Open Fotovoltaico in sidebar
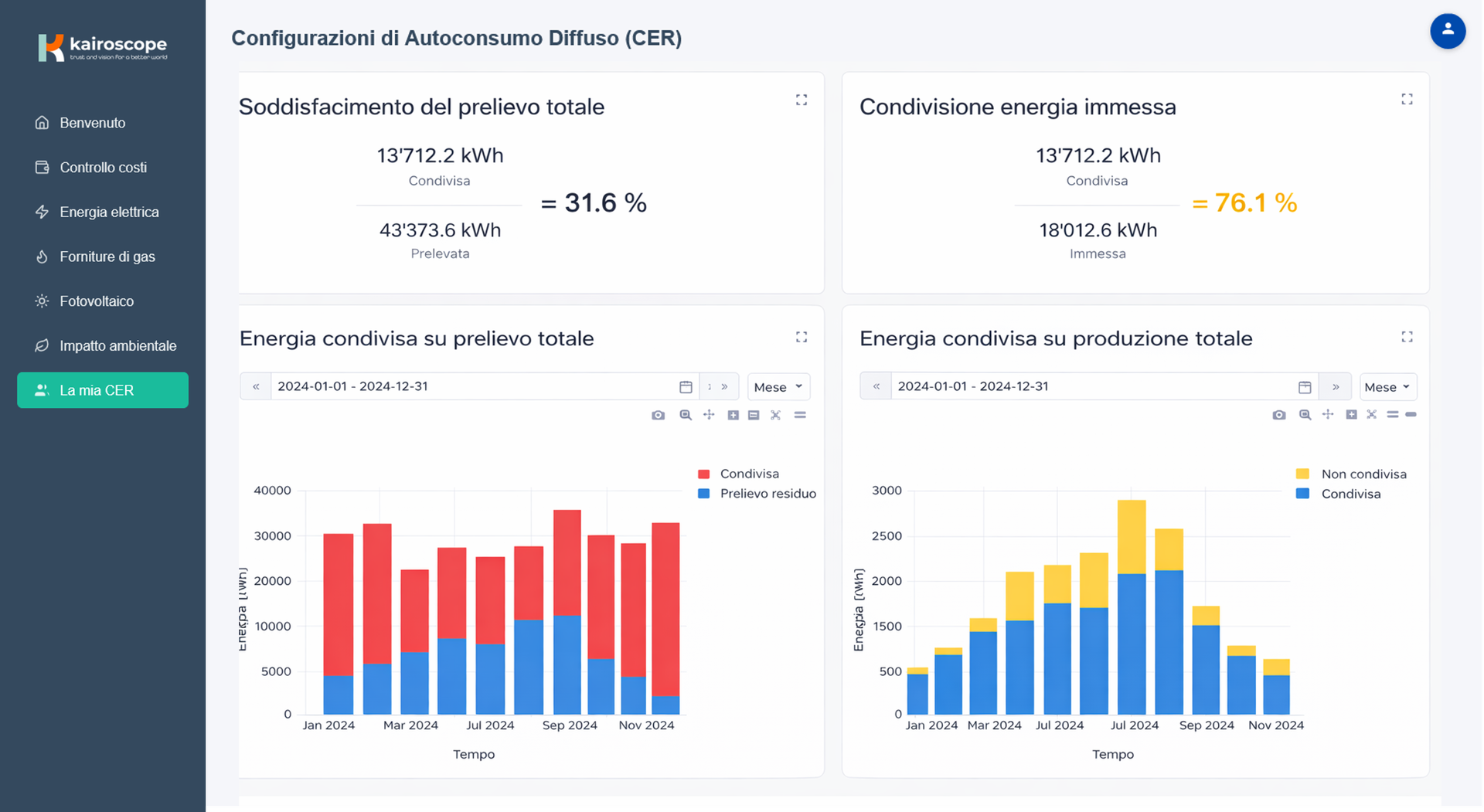Image resolution: width=1484 pixels, height=812 pixels. point(97,301)
